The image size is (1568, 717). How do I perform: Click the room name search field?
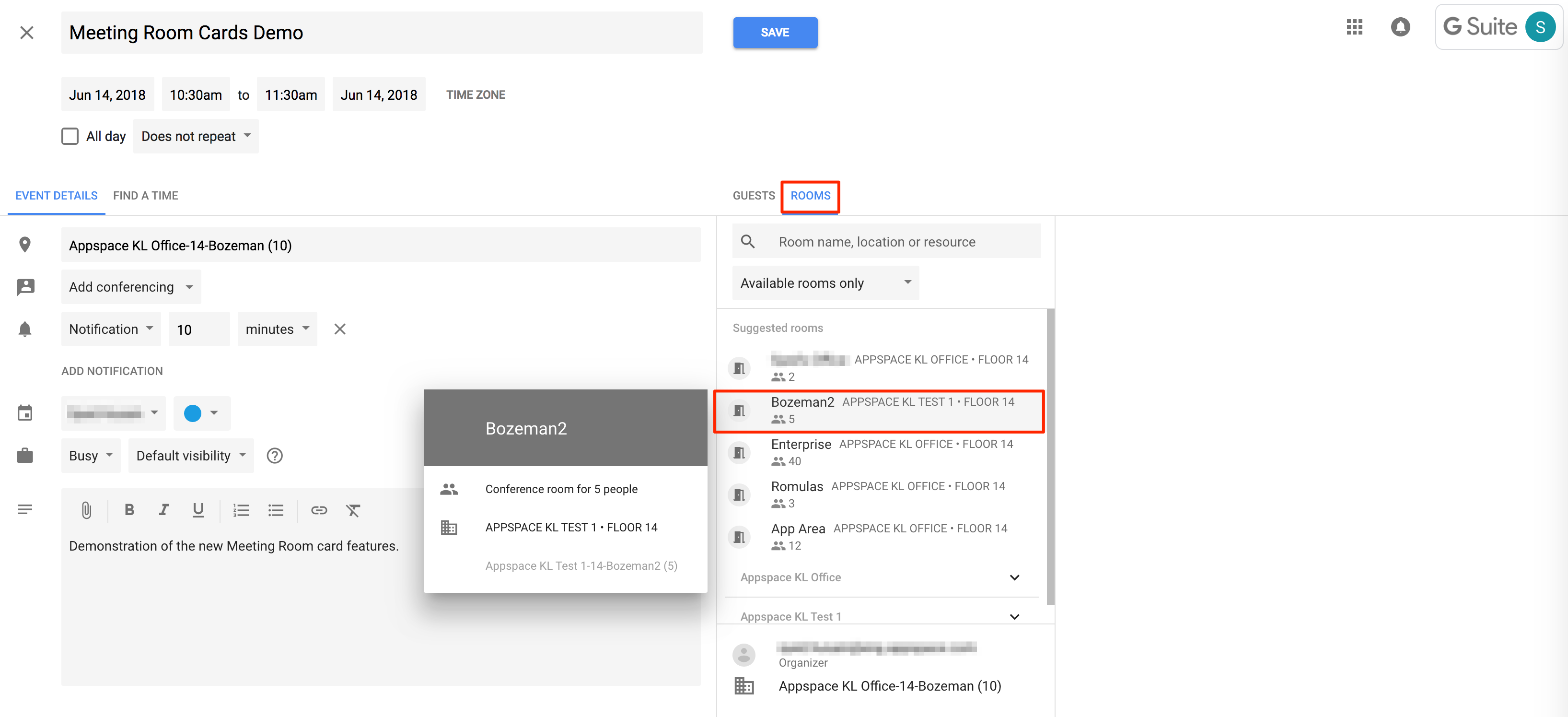point(886,242)
